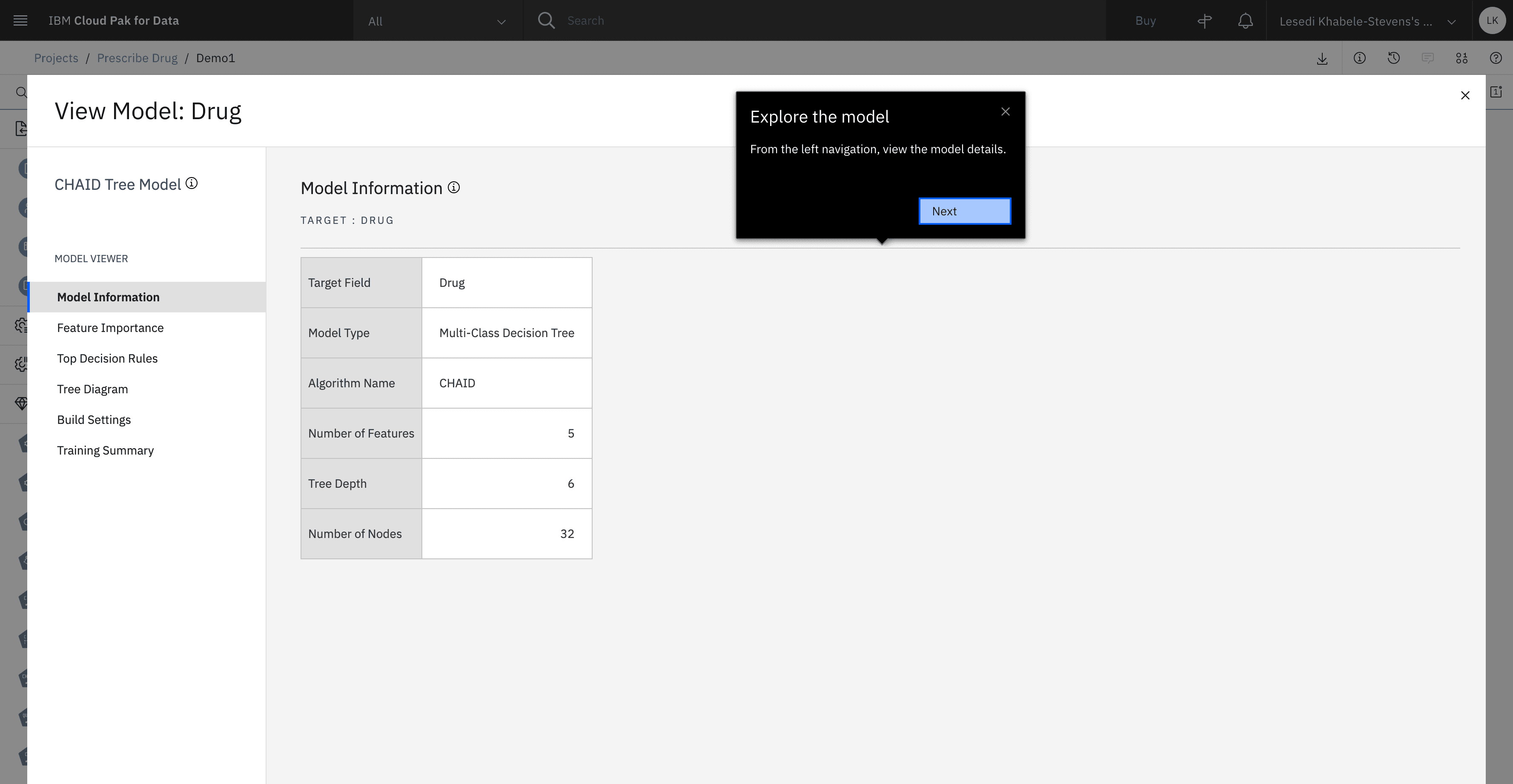Open the Training Summary section
The width and height of the screenshot is (1513, 784).
coord(105,450)
